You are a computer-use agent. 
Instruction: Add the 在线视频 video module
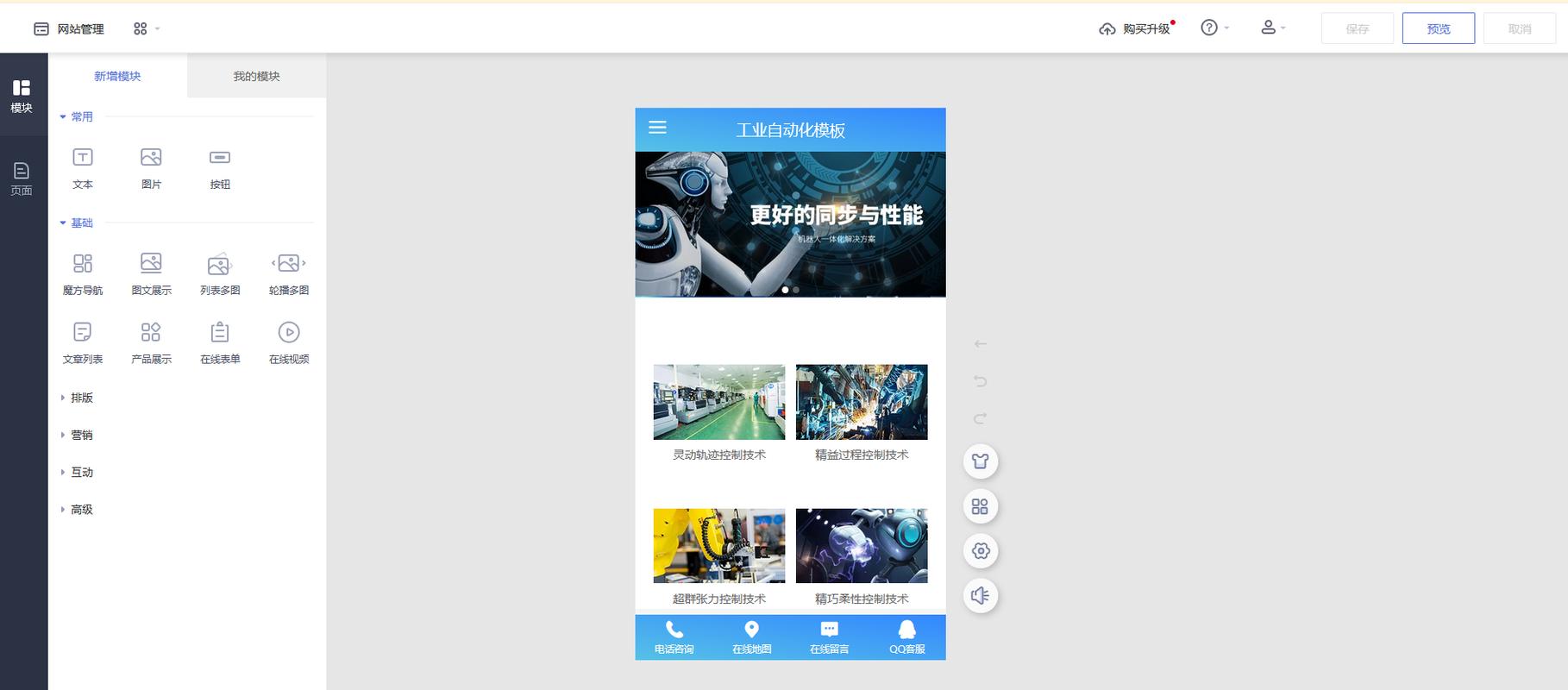(289, 343)
